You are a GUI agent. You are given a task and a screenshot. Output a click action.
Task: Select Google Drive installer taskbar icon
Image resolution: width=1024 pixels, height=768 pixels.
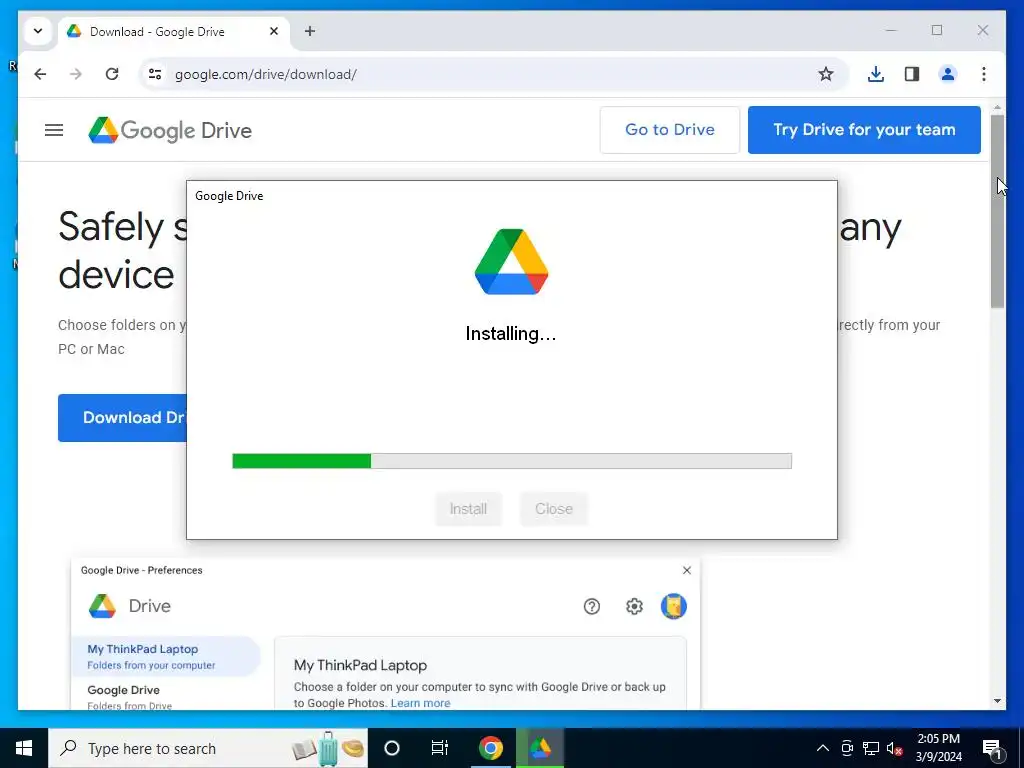tap(540, 748)
